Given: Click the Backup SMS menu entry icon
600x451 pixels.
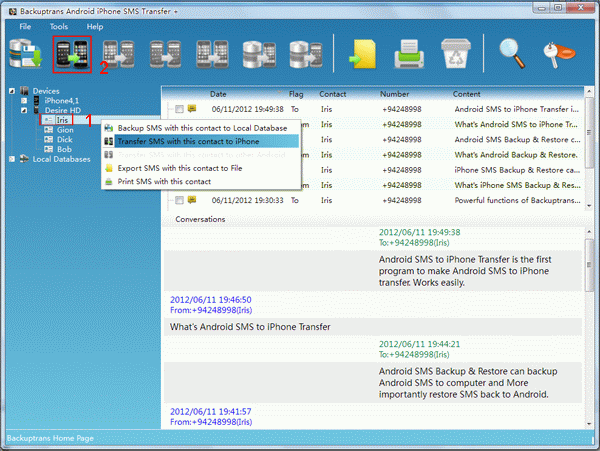Looking at the screenshot, I should tap(109, 128).
